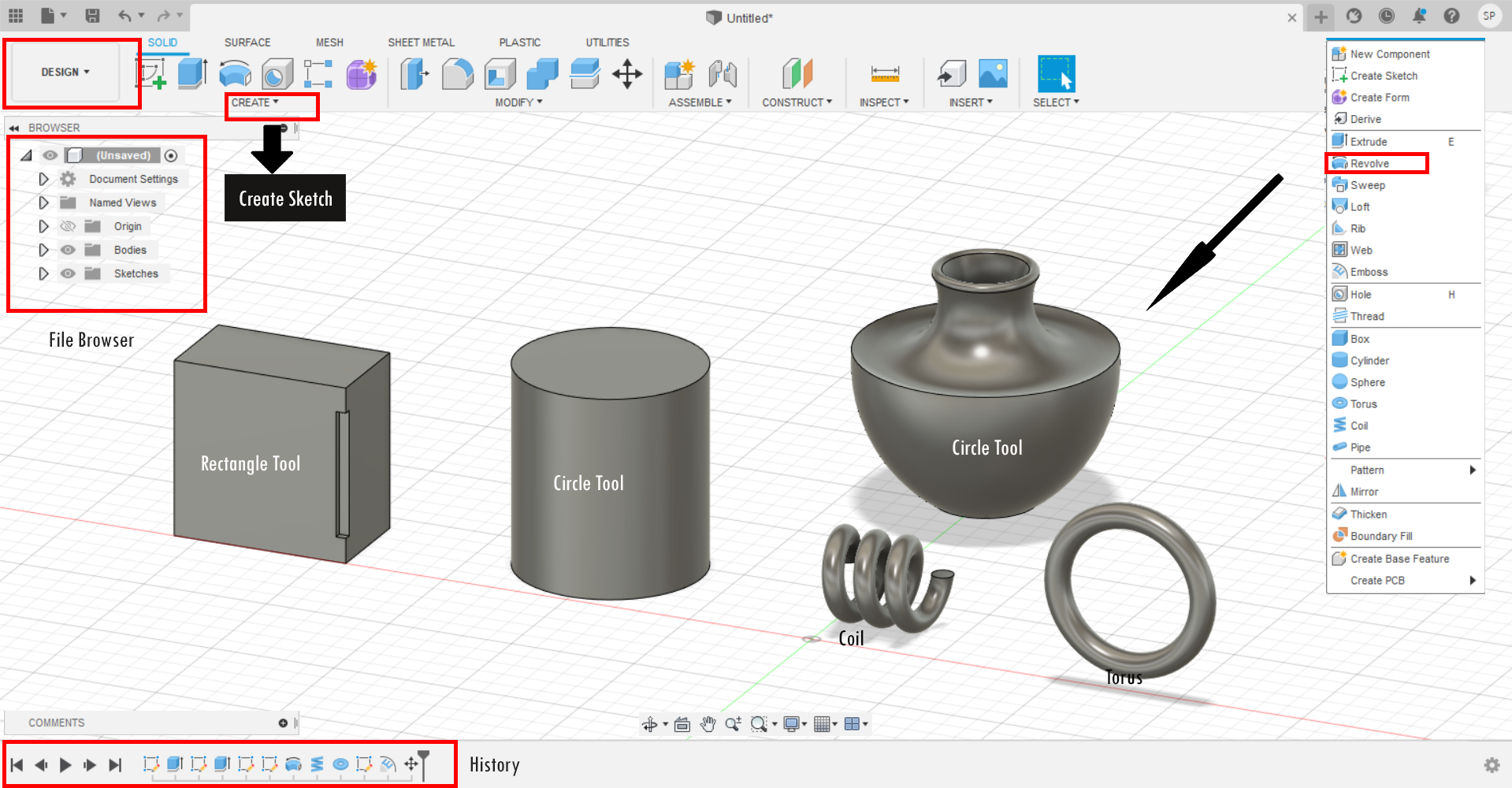Activate the Select tool icon
The height and width of the screenshot is (788, 1512).
(x=1057, y=74)
